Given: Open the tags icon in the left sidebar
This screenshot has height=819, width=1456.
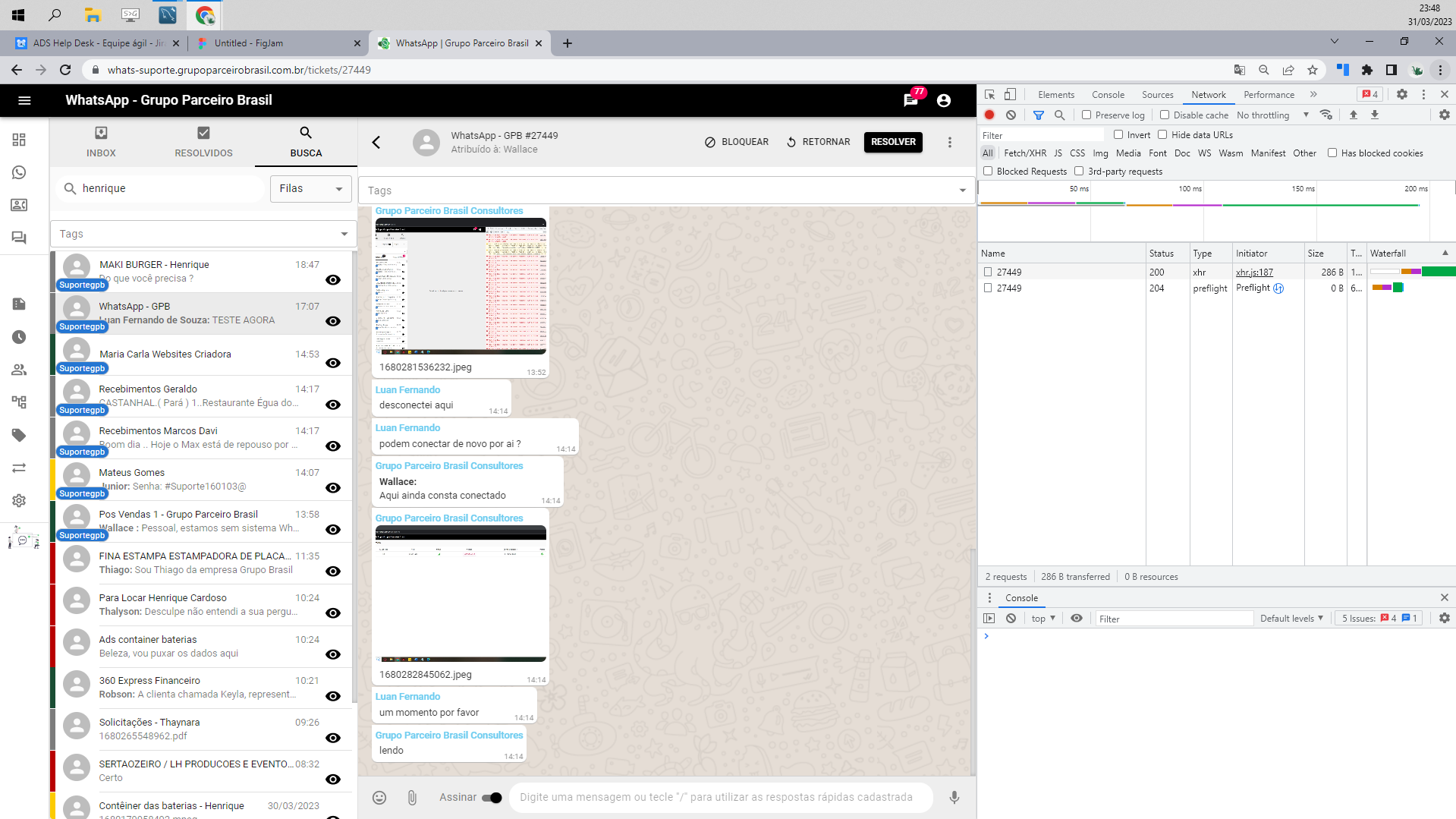Looking at the screenshot, I should click(x=18, y=435).
